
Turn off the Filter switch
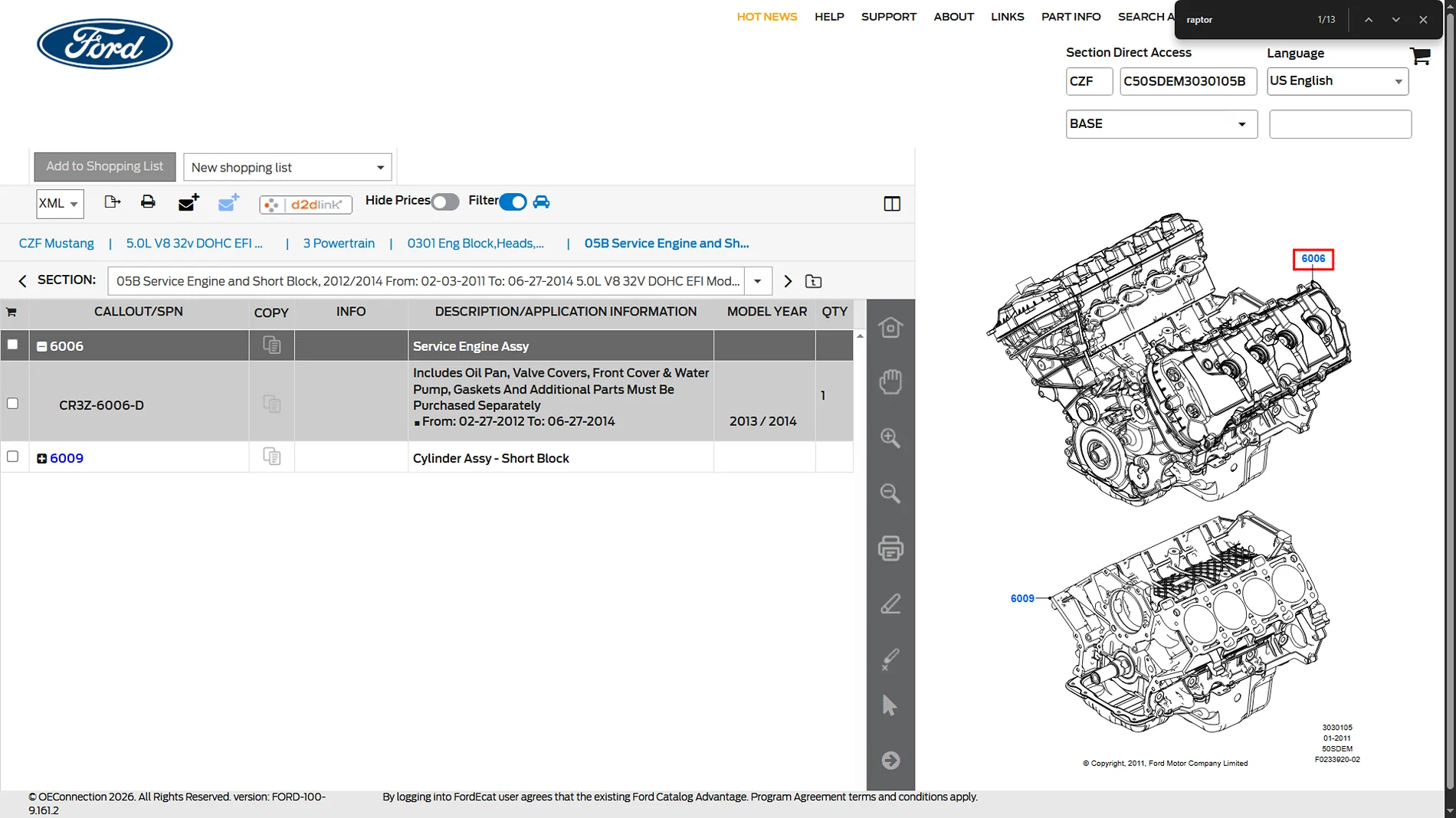pos(513,202)
